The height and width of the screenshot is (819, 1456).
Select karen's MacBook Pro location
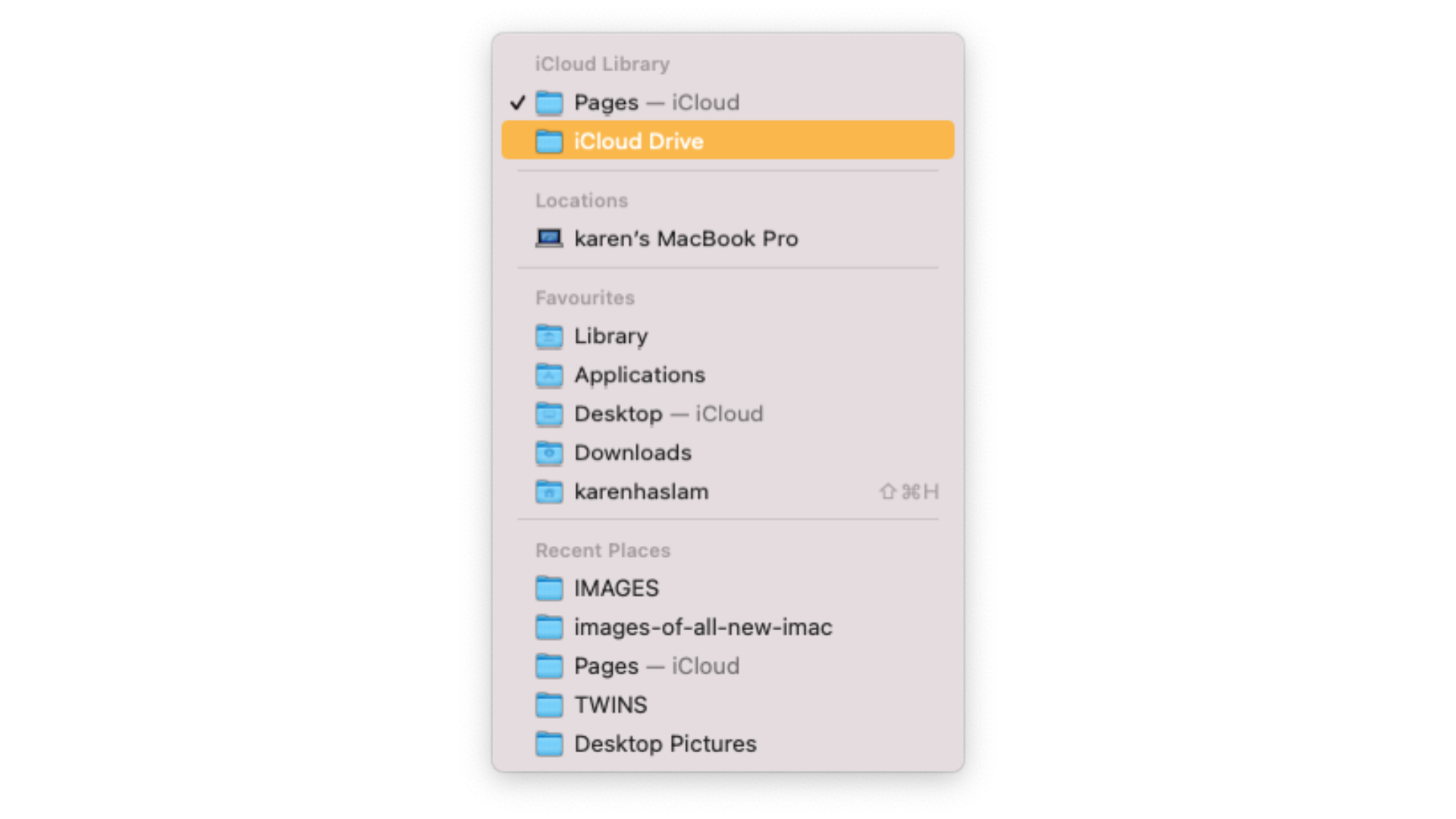tap(685, 238)
